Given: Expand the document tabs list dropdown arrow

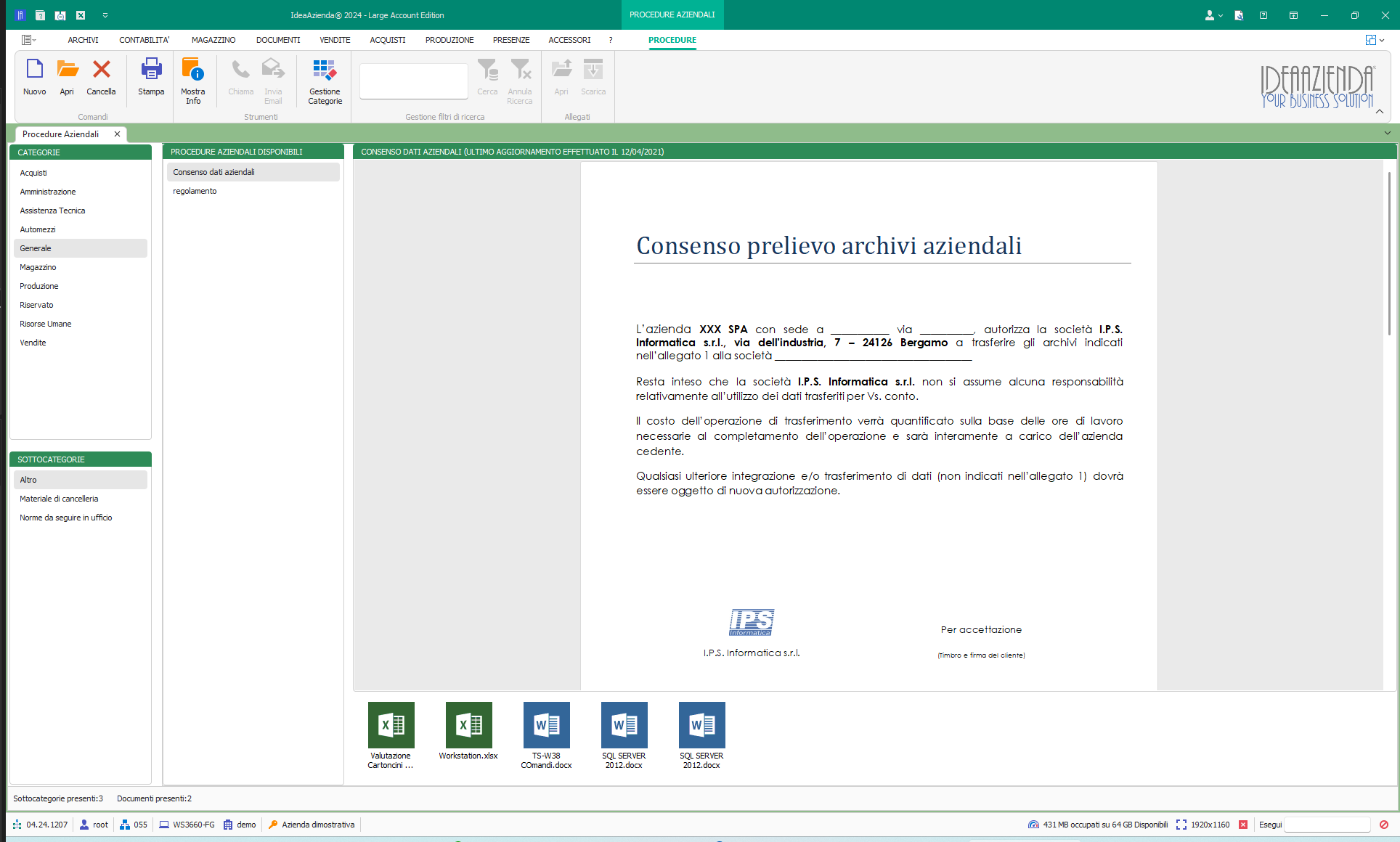Looking at the screenshot, I should [x=1388, y=133].
